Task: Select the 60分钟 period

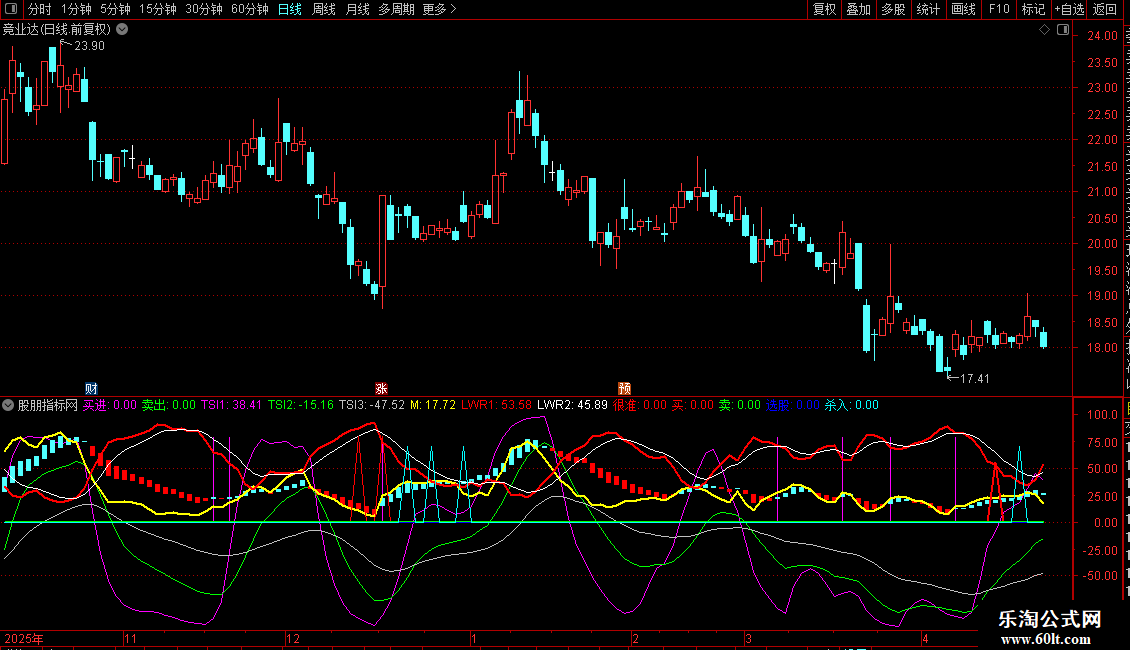Action: pyautogui.click(x=250, y=9)
